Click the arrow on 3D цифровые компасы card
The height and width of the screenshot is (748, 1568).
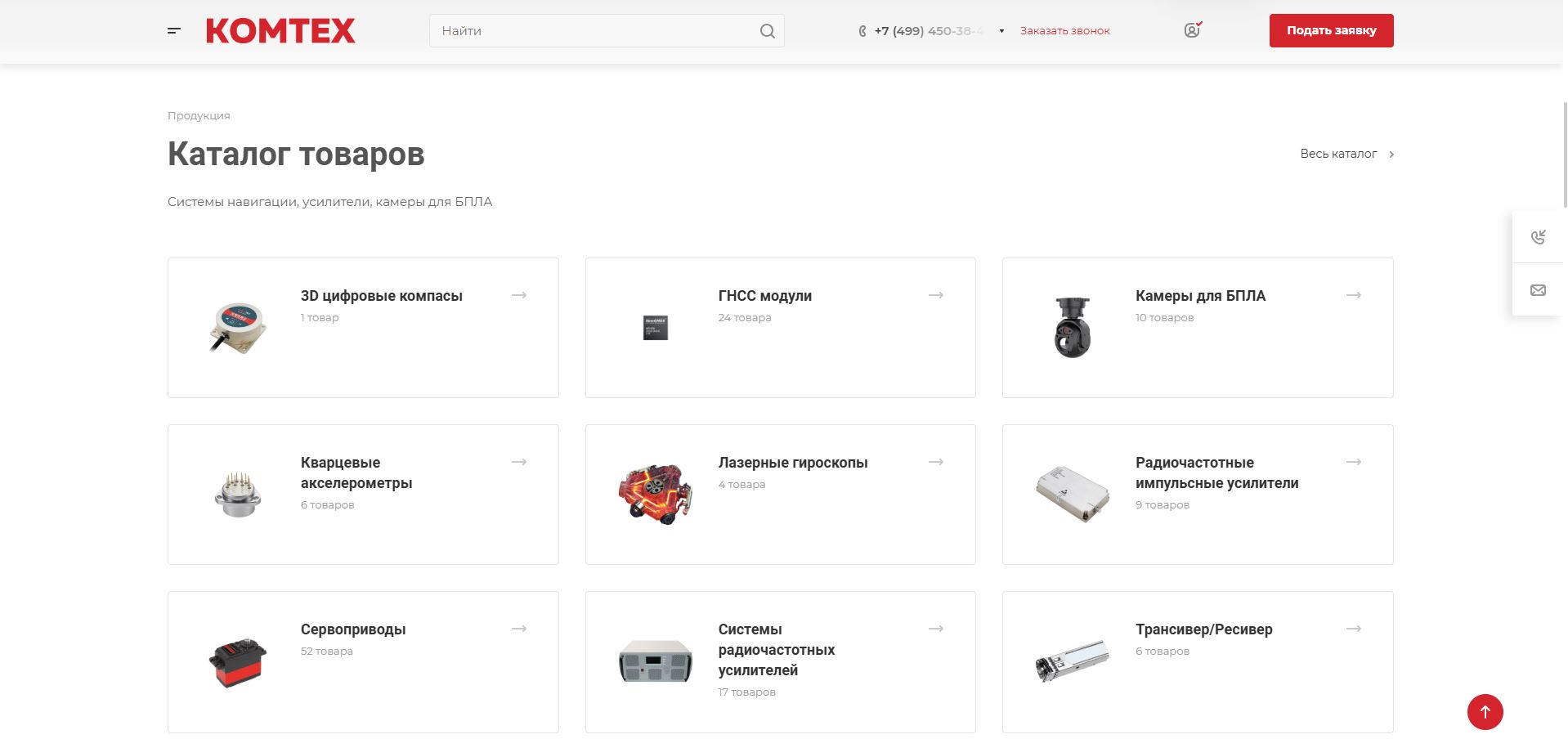click(519, 295)
